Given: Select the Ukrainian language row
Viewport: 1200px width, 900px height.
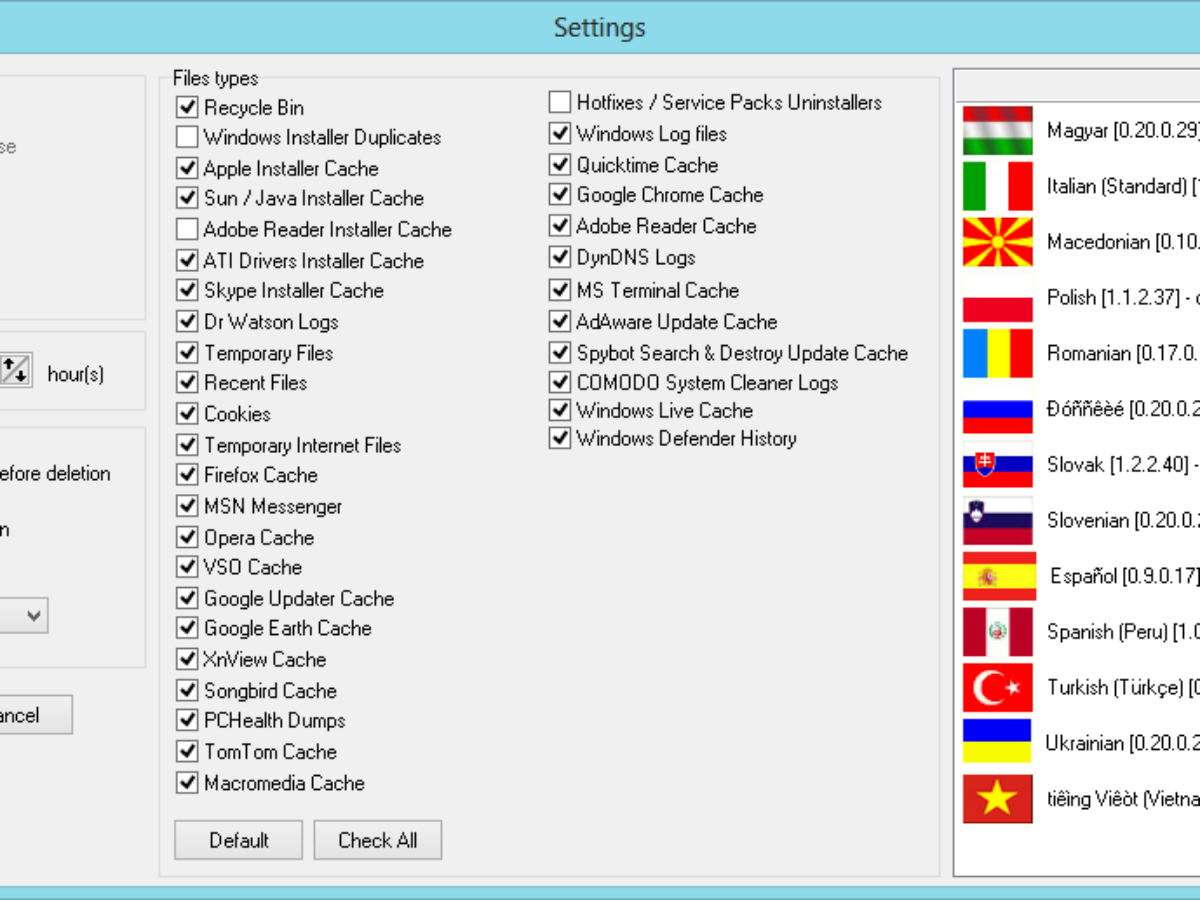Looking at the screenshot, I should (1078, 743).
